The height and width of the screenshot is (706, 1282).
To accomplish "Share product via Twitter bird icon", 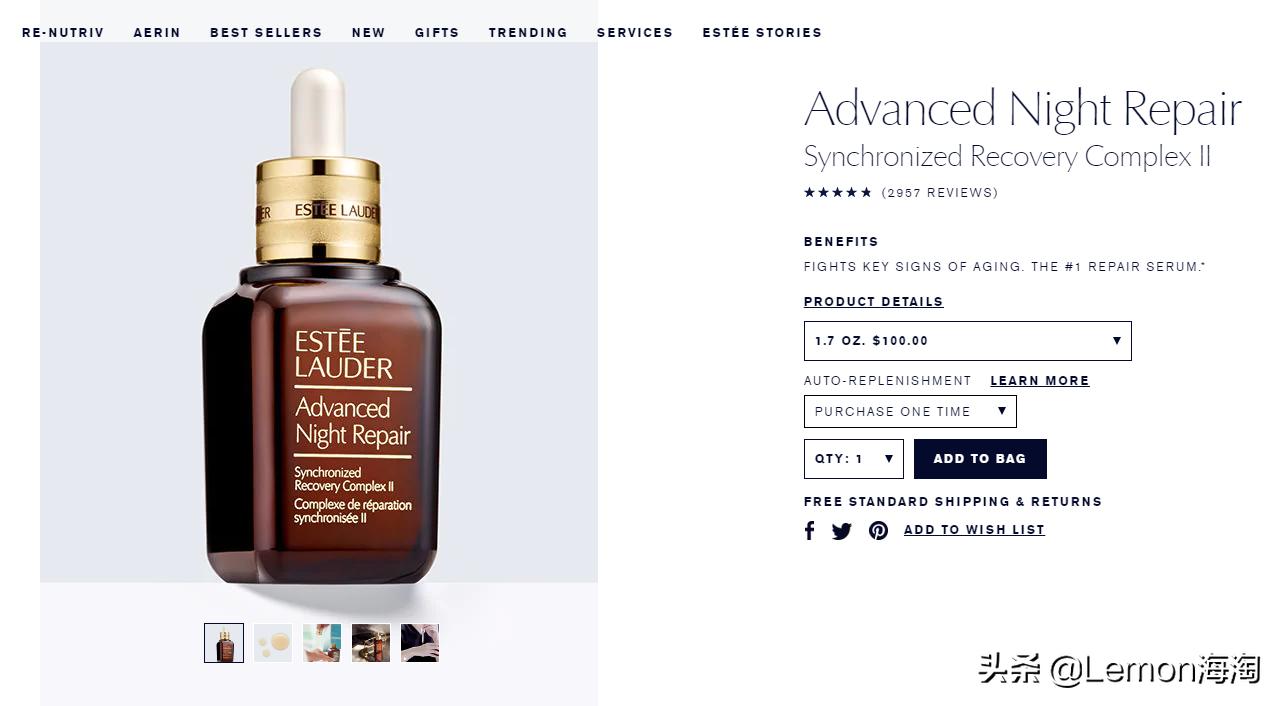I will click(842, 531).
